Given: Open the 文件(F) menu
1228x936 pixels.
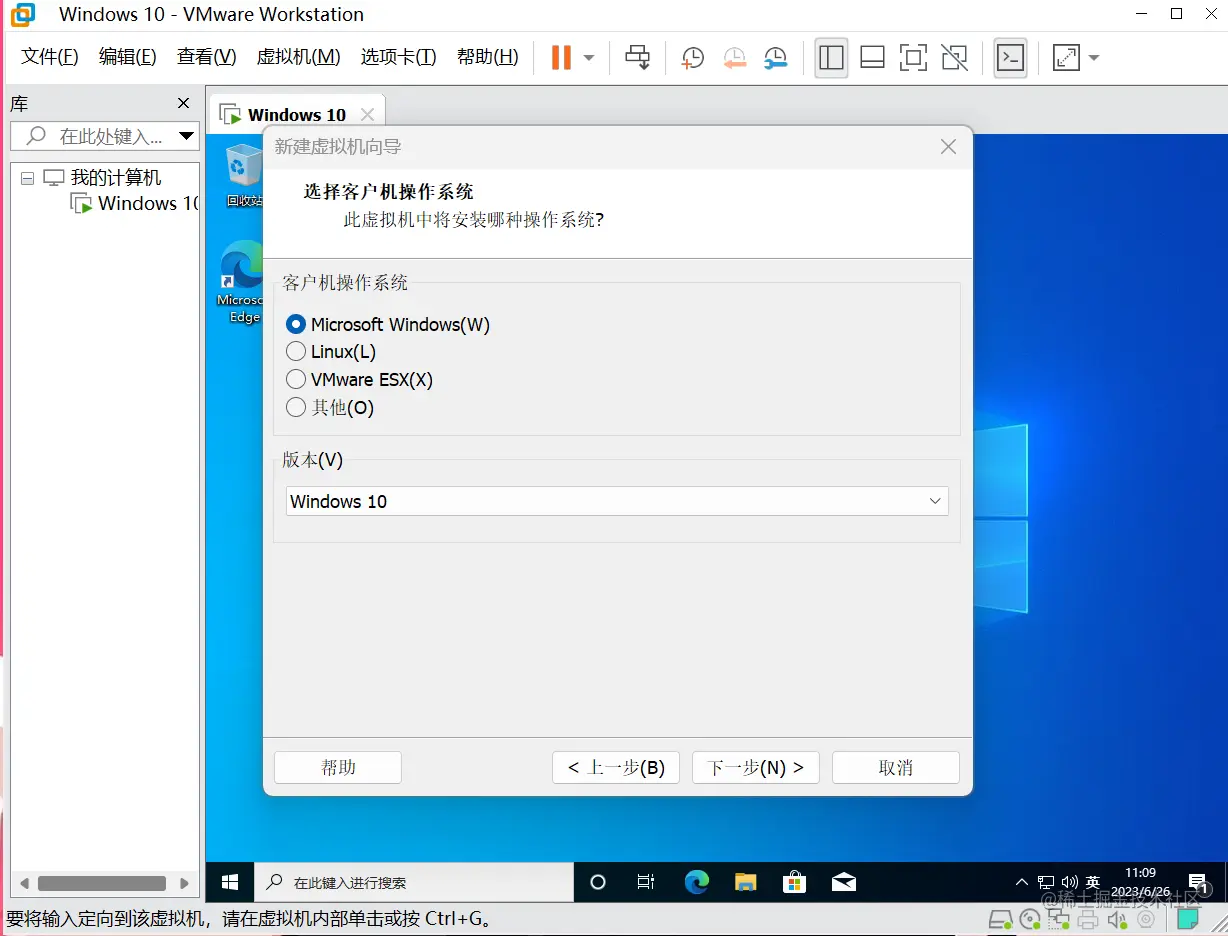Looking at the screenshot, I should [x=50, y=57].
